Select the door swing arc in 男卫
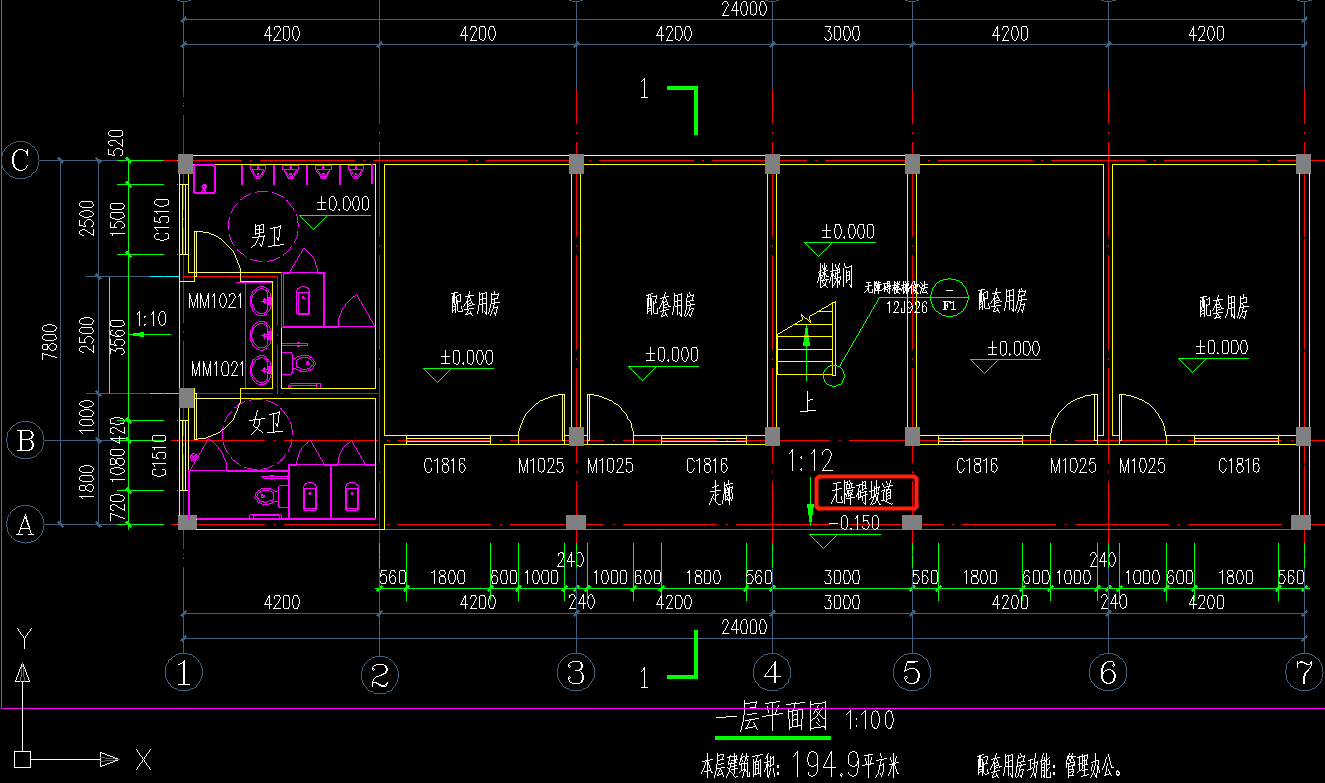 (x=216, y=253)
